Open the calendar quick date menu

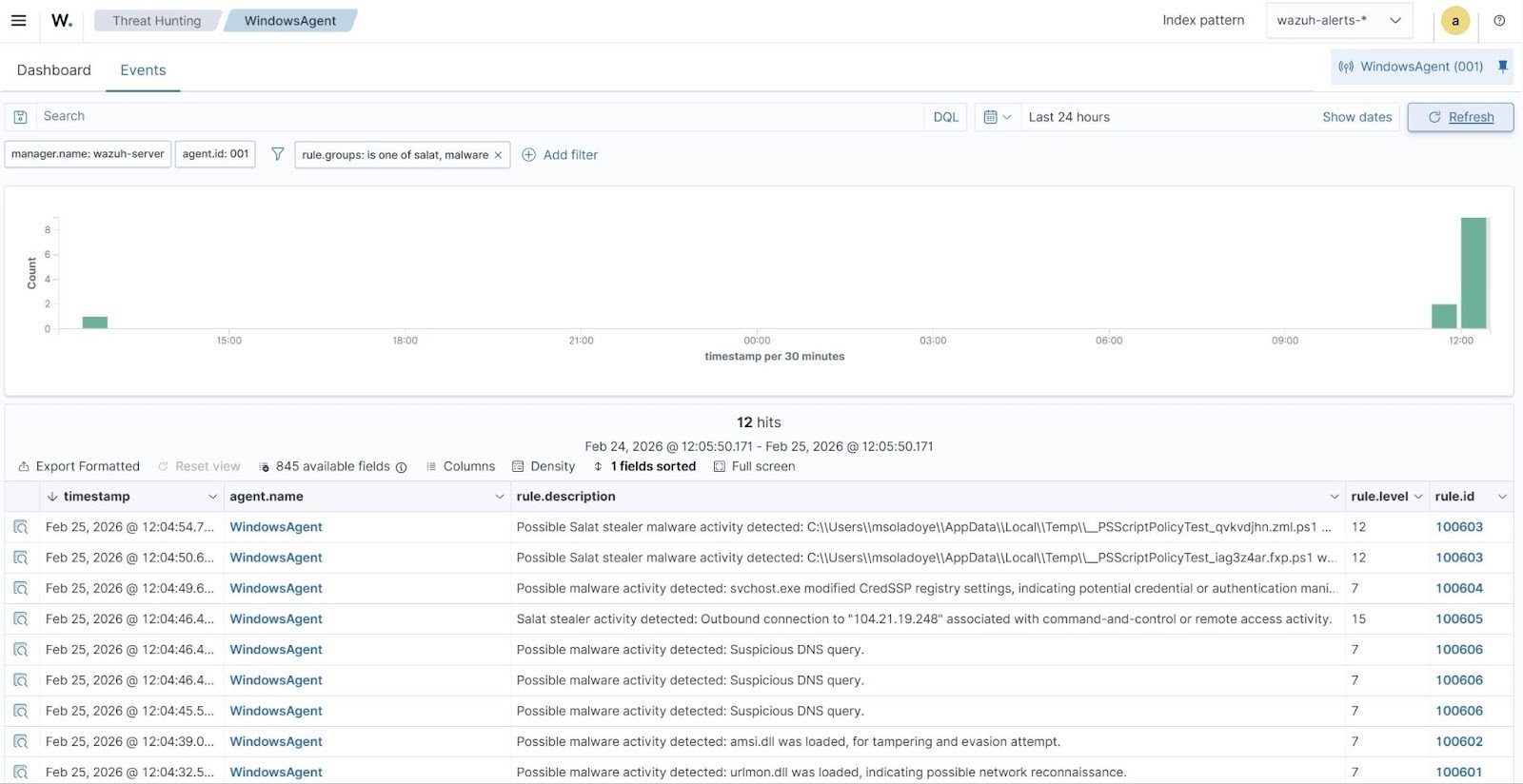[997, 117]
